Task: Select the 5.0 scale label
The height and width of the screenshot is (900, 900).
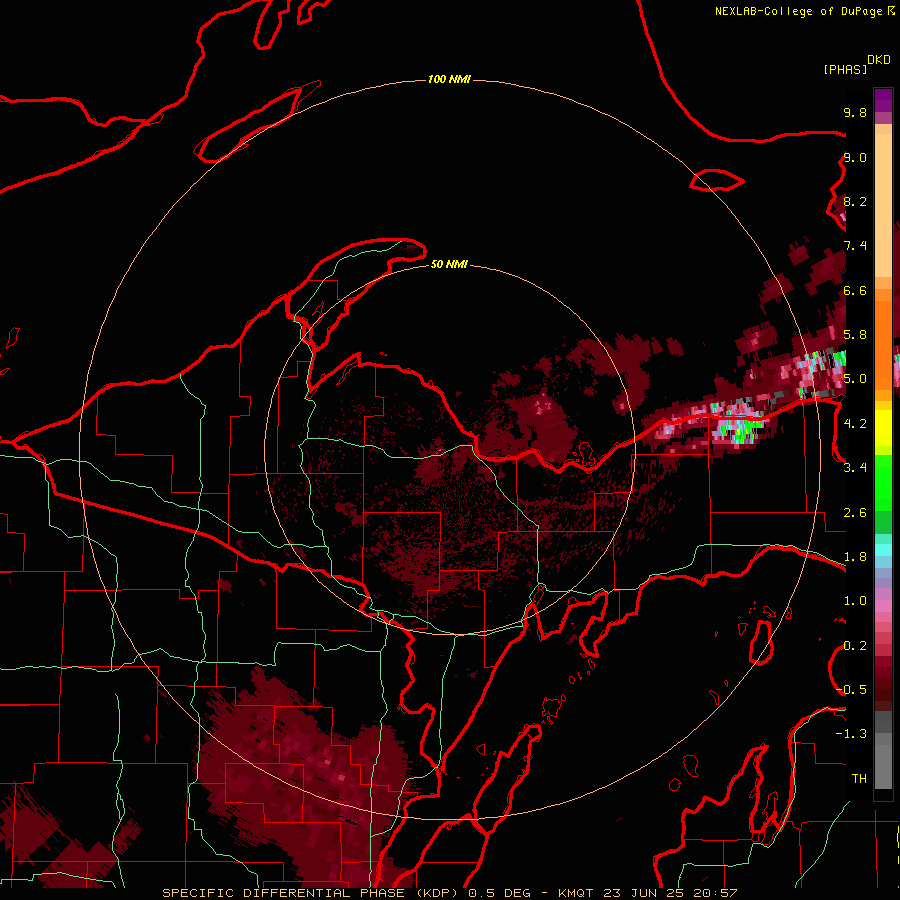Action: pyautogui.click(x=855, y=379)
